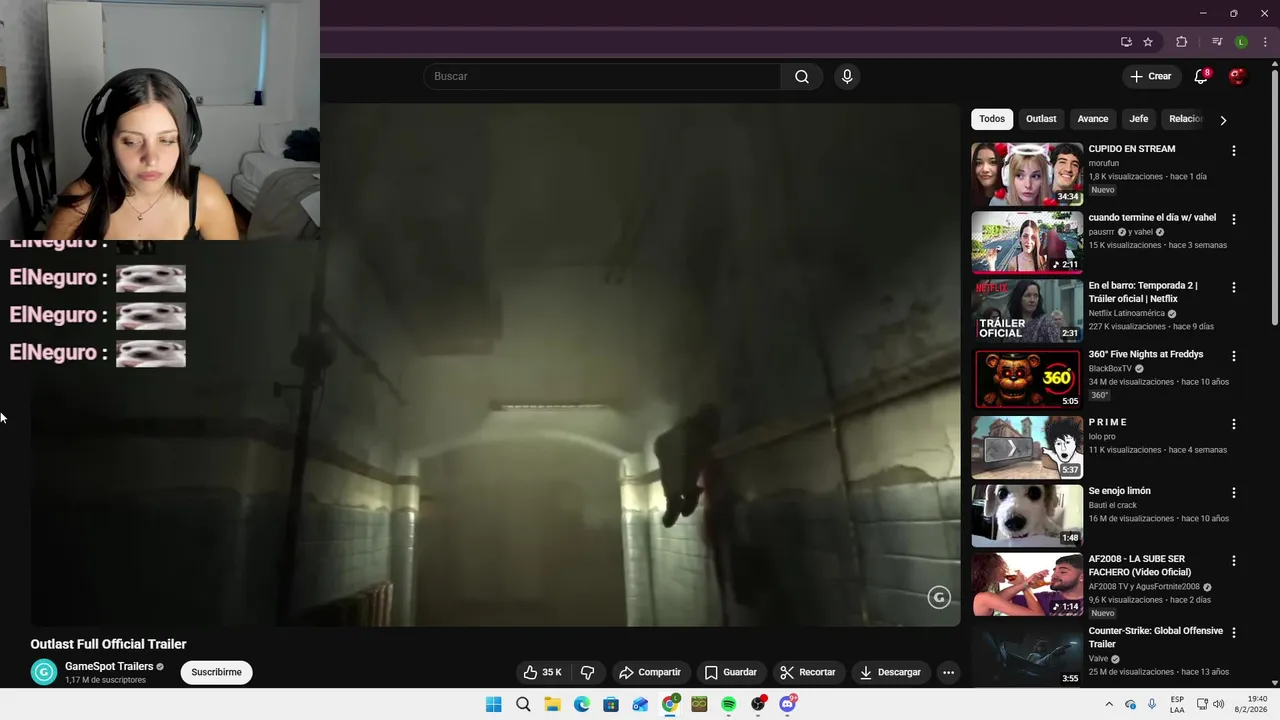Screen dimensions: 1280x720
Task: Open Windows taskbar search
Action: pos(523,704)
